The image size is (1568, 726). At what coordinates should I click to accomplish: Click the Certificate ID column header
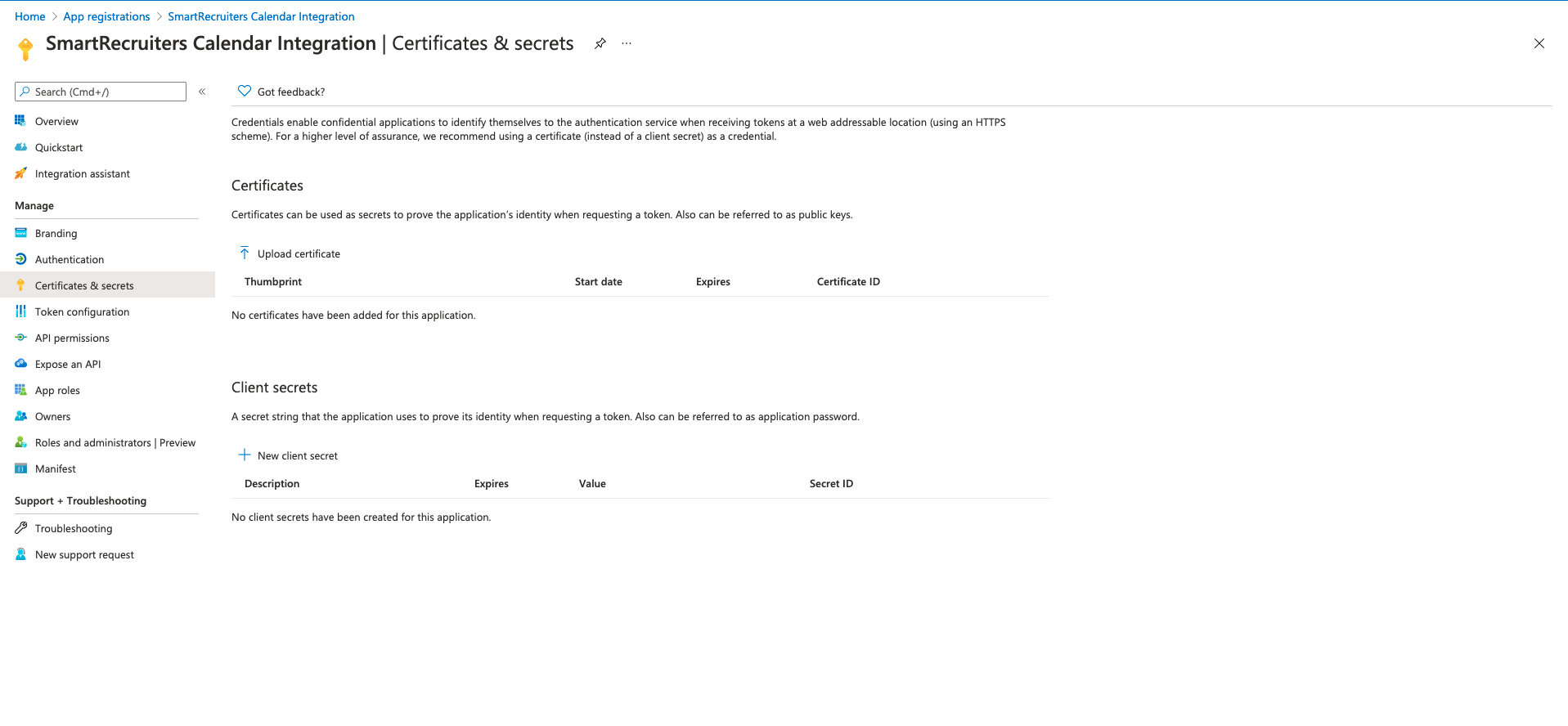point(848,281)
